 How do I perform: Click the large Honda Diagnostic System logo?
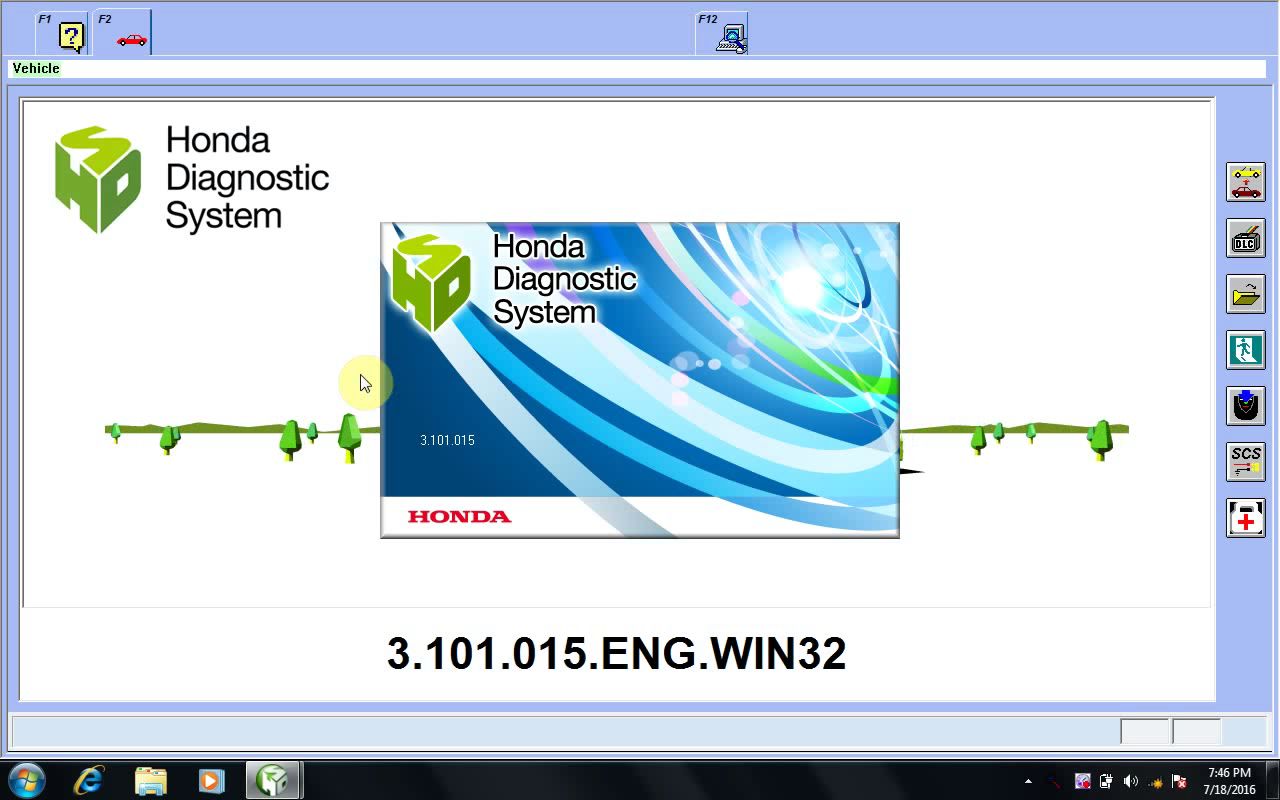(x=192, y=179)
